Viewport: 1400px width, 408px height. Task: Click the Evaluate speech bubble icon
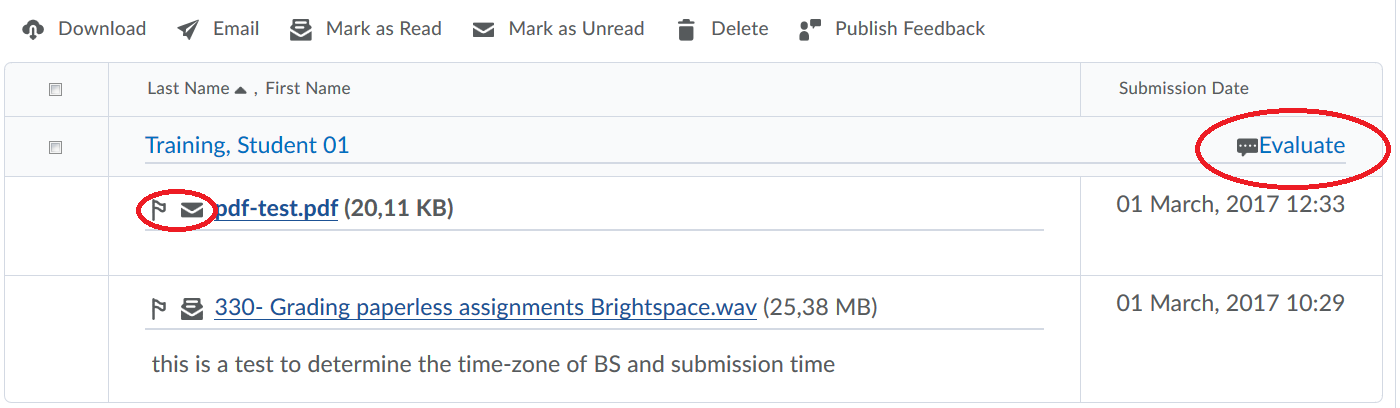pos(1247,147)
